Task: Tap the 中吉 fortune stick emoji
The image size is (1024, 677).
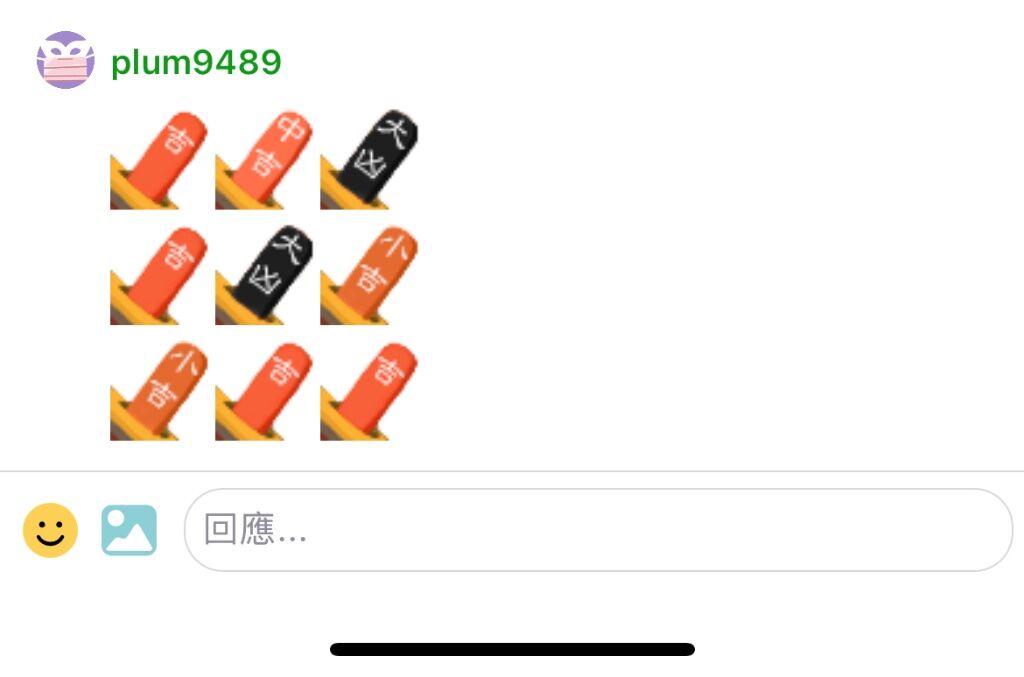Action: pyautogui.click(x=264, y=161)
